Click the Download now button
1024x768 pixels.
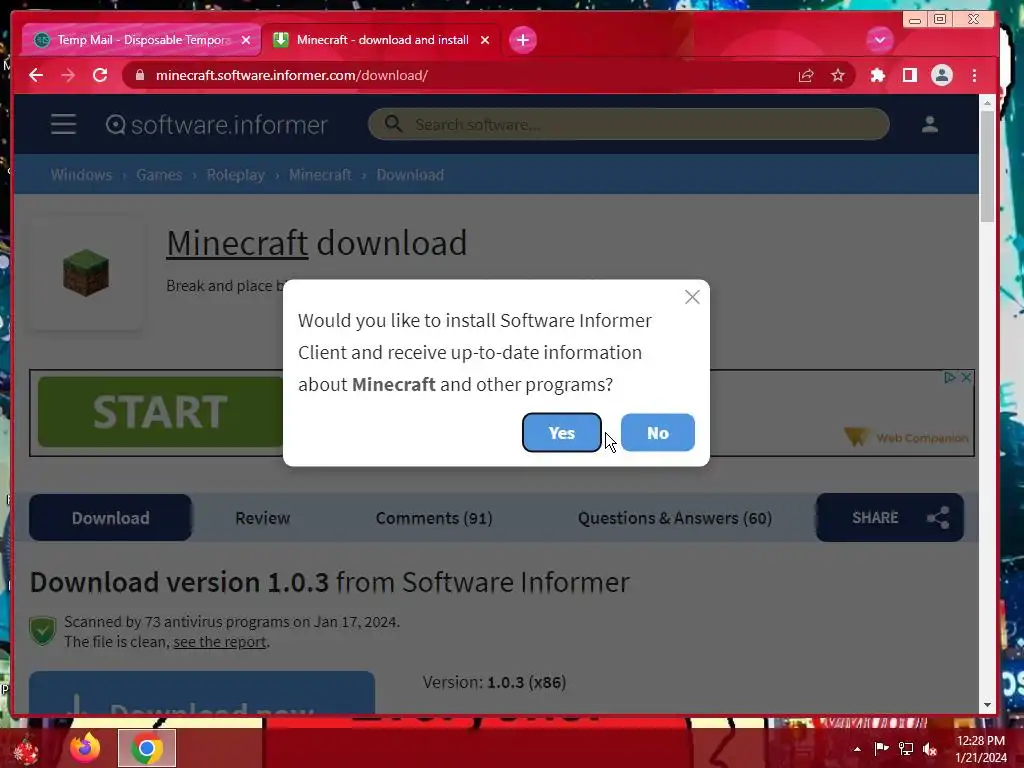tap(202, 693)
